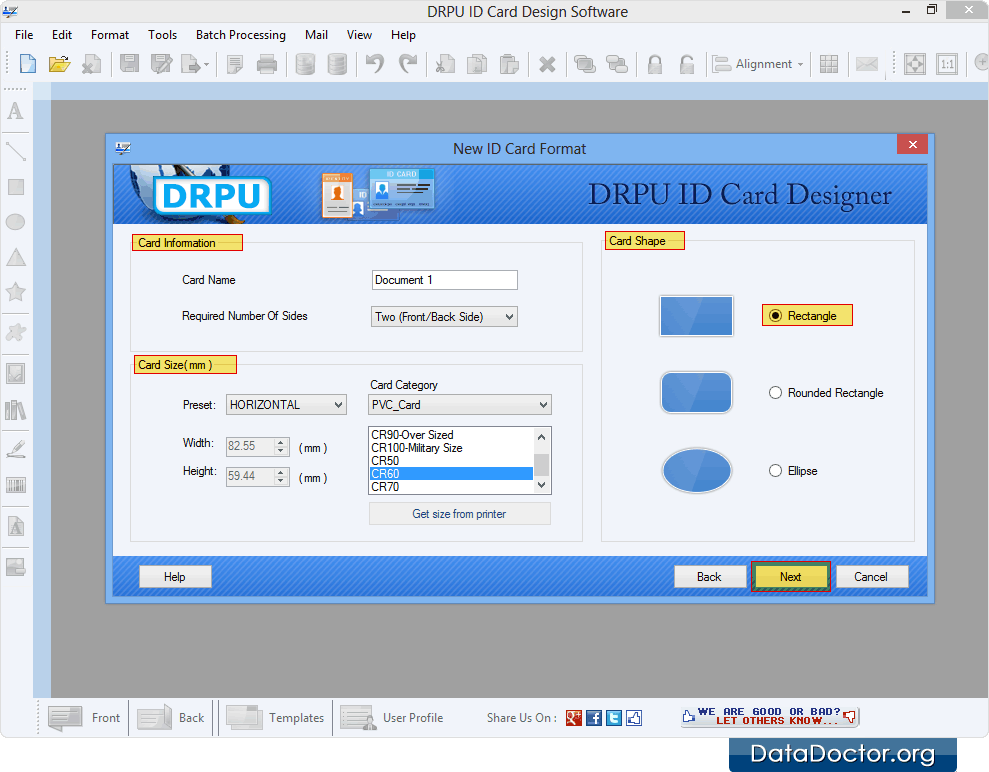
Task: Open the Edit menu
Action: click(x=62, y=35)
